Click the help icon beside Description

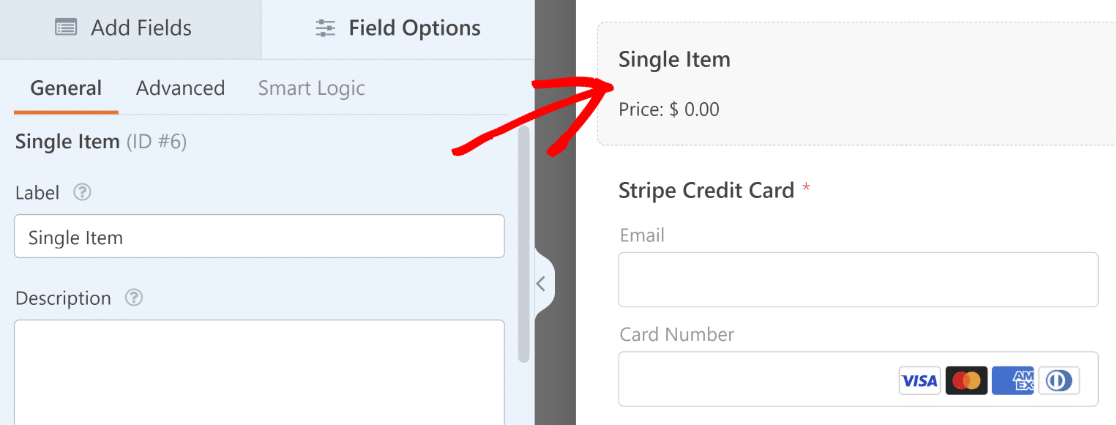(134, 298)
